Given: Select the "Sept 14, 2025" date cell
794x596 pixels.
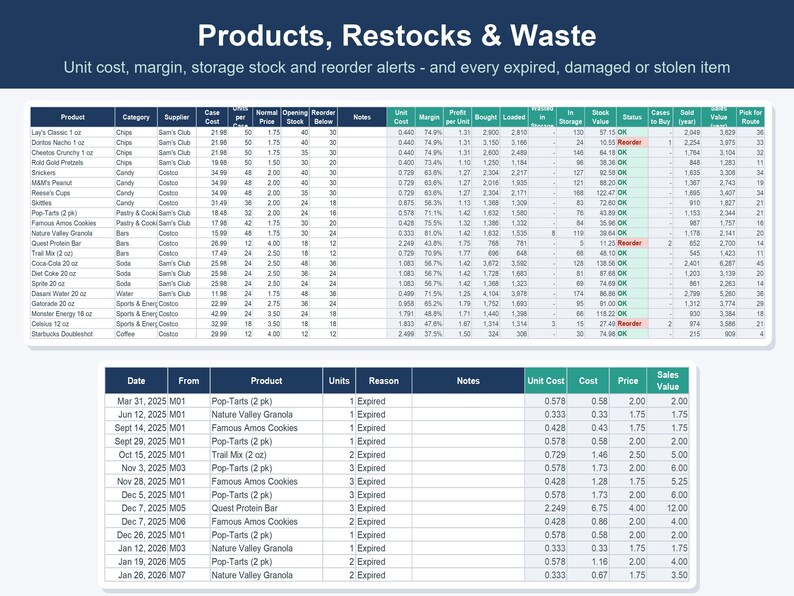Looking at the screenshot, I should [x=136, y=428].
